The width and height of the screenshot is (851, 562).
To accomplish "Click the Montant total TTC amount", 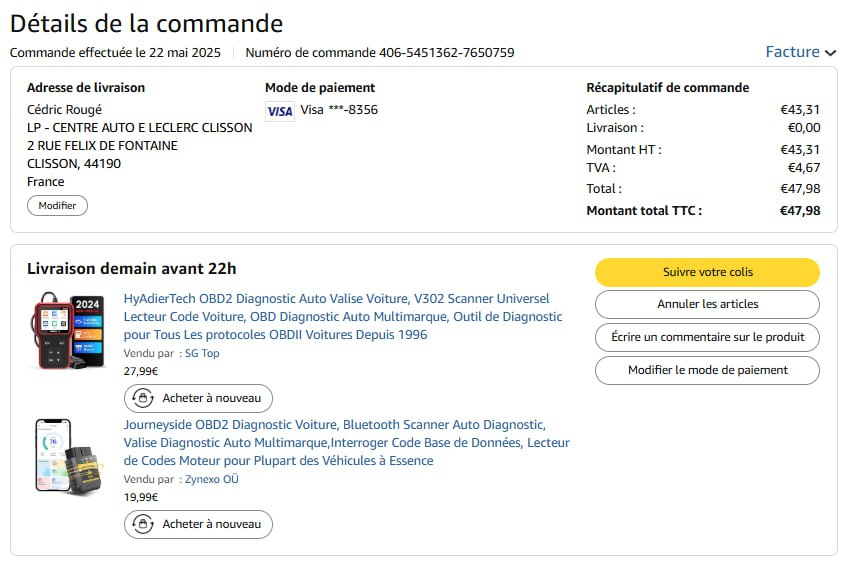I will pyautogui.click(x=800, y=211).
